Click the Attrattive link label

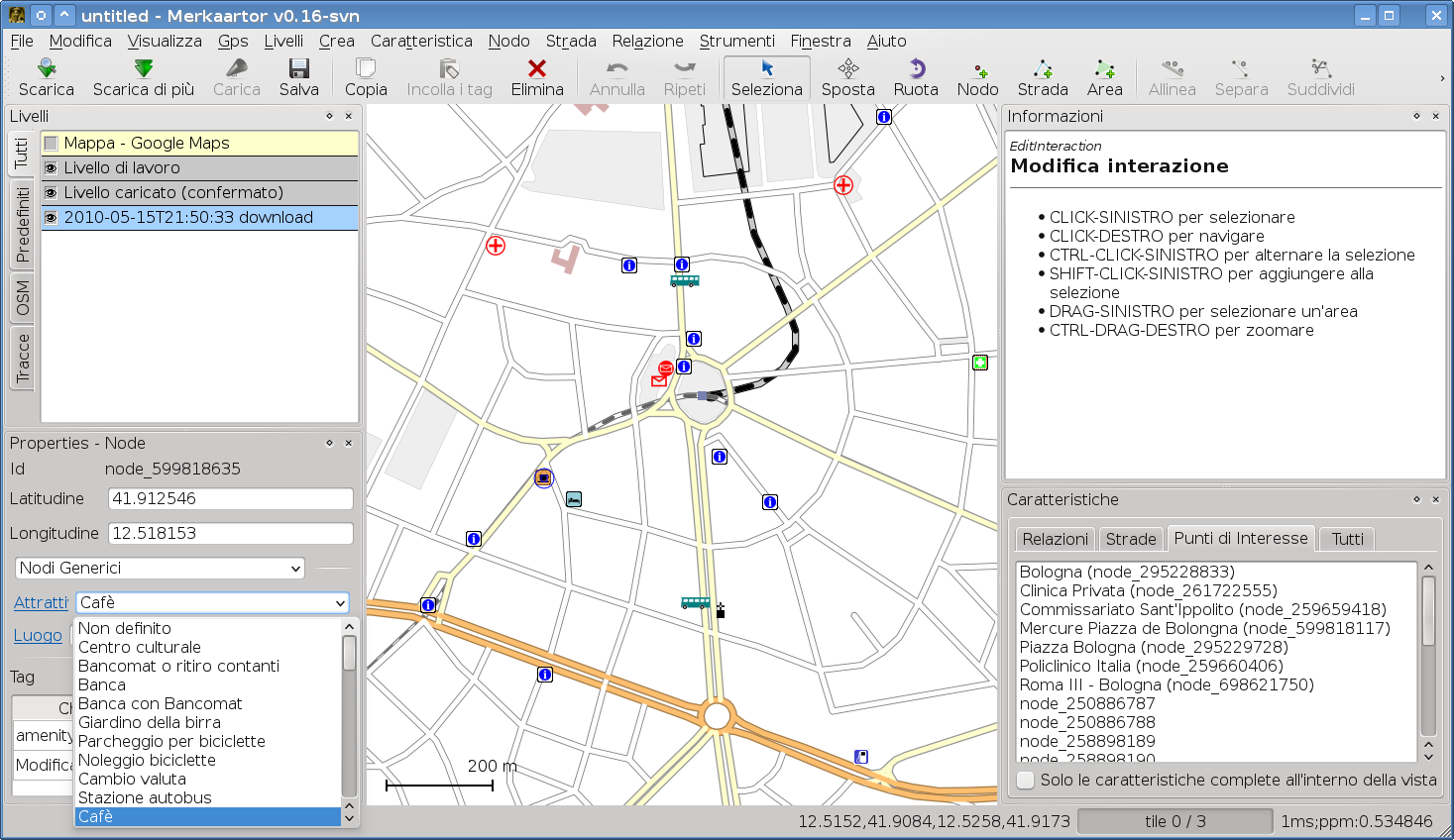(41, 603)
